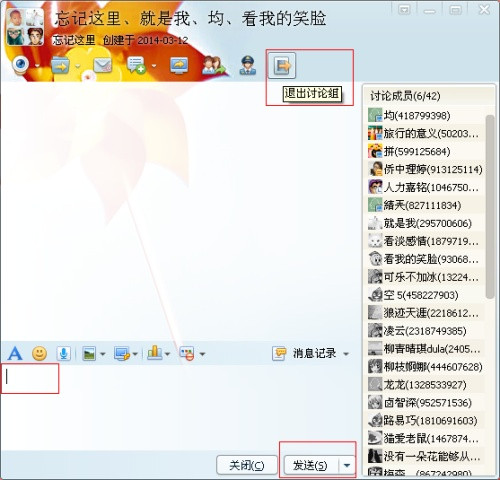
Task: Click the 发送(S) send button
Action: (x=311, y=465)
